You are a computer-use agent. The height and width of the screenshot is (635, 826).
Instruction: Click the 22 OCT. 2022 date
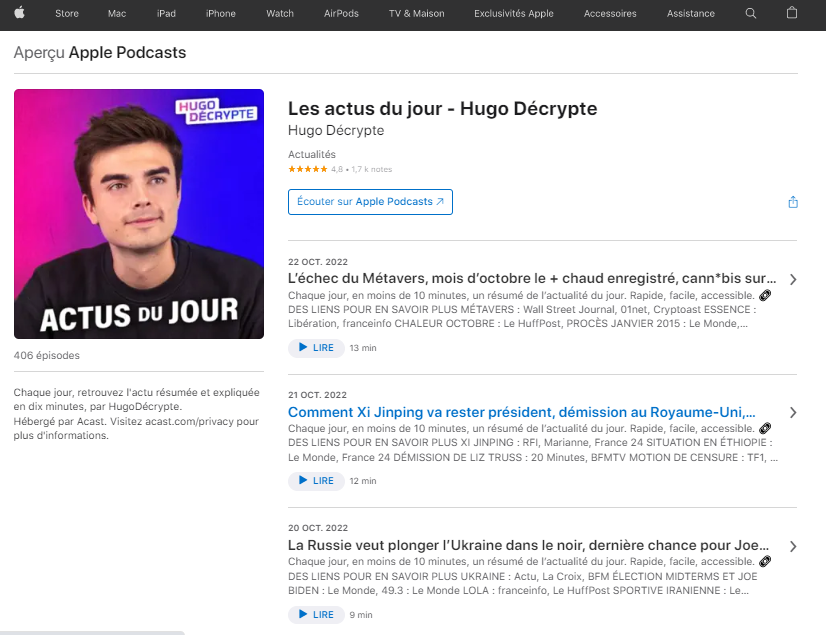click(318, 262)
